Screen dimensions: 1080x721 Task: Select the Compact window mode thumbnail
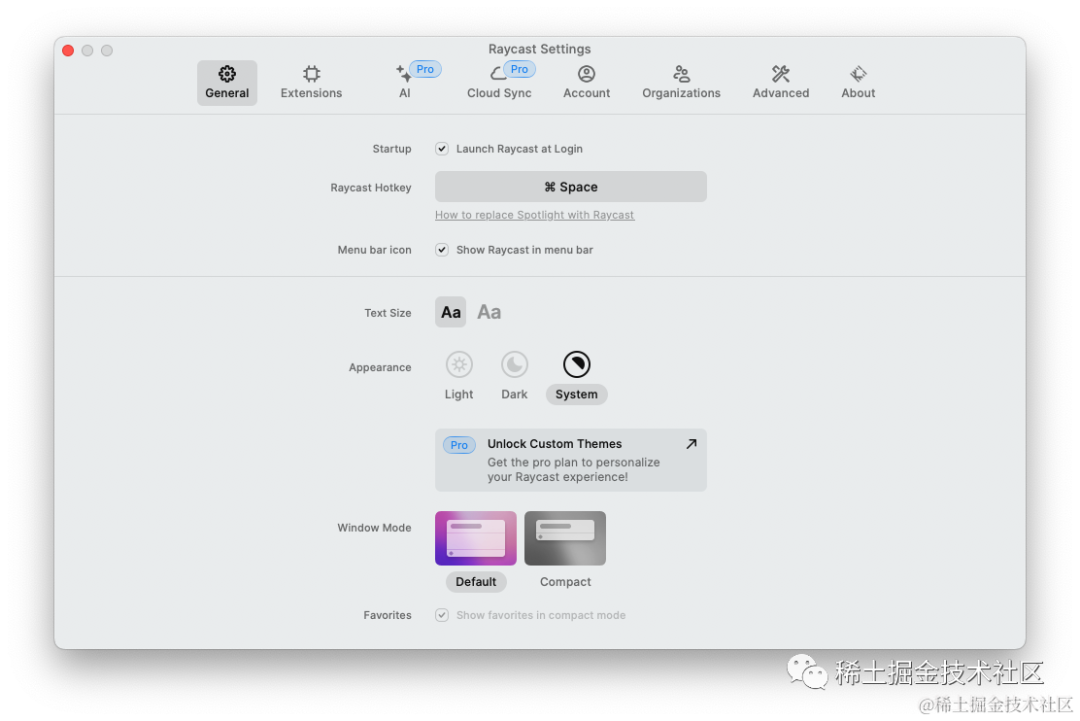point(565,539)
